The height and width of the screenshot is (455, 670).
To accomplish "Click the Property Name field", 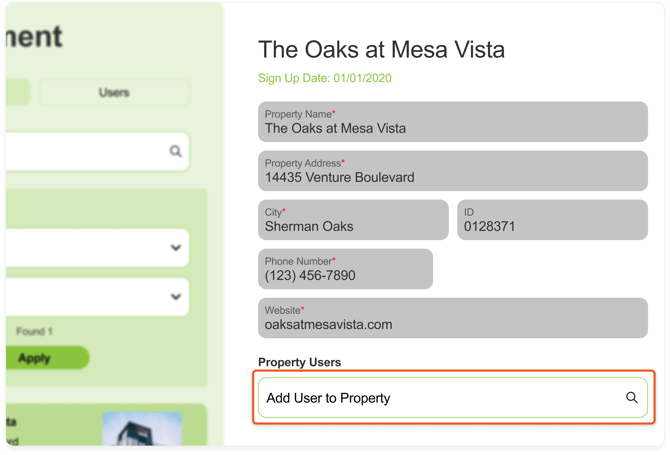I will [x=453, y=122].
